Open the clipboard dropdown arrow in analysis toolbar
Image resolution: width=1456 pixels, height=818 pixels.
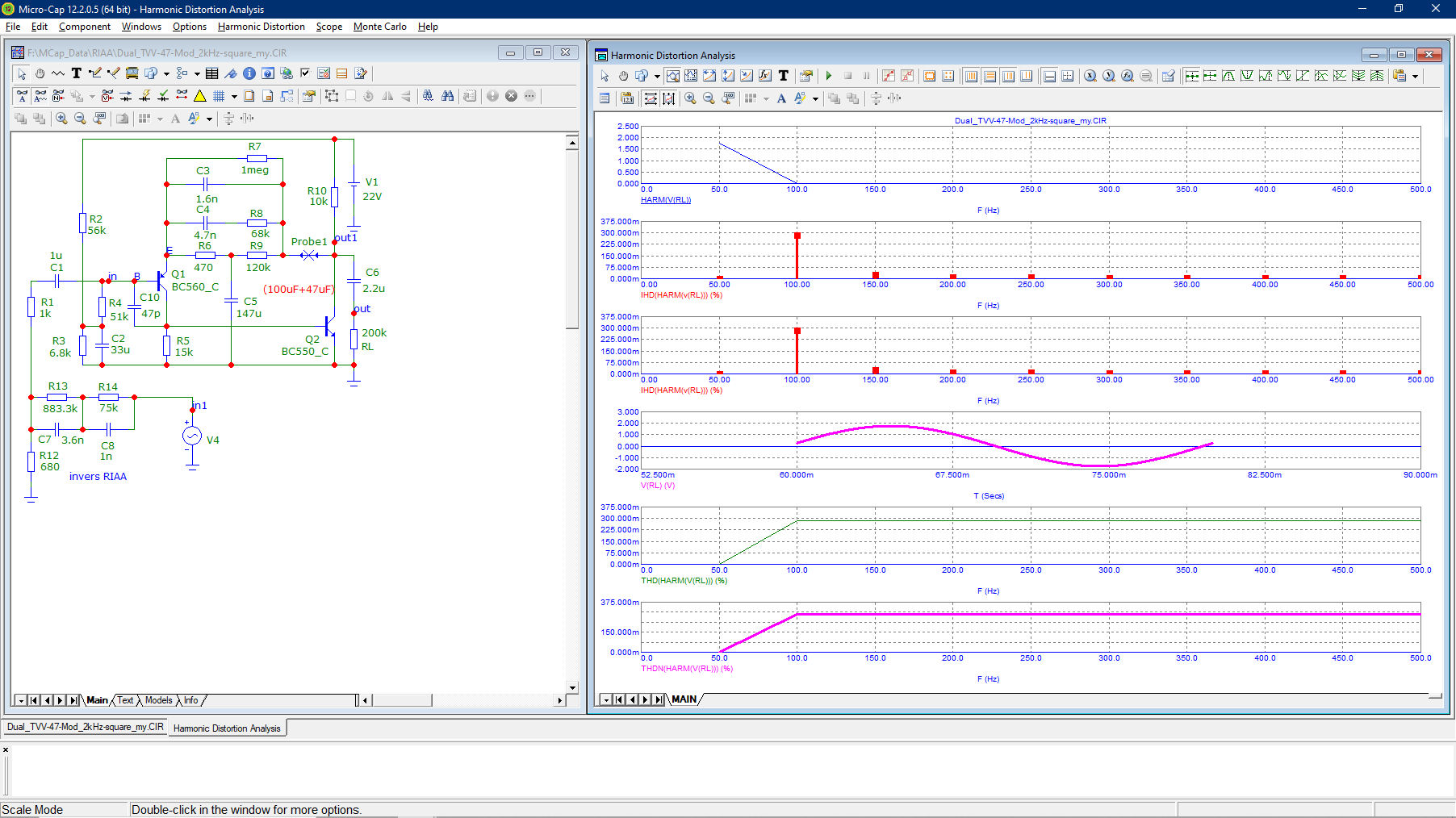(x=1415, y=77)
